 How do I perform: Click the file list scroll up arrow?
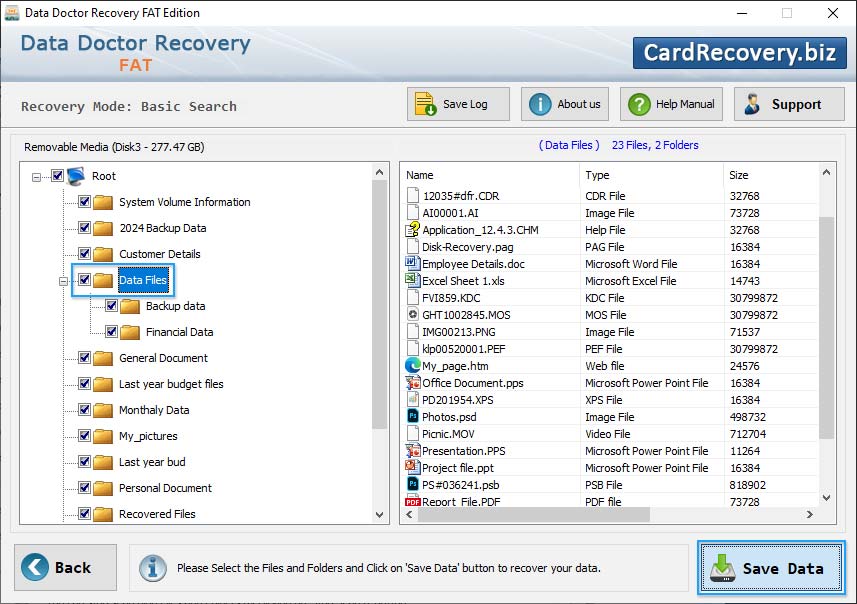click(x=826, y=173)
